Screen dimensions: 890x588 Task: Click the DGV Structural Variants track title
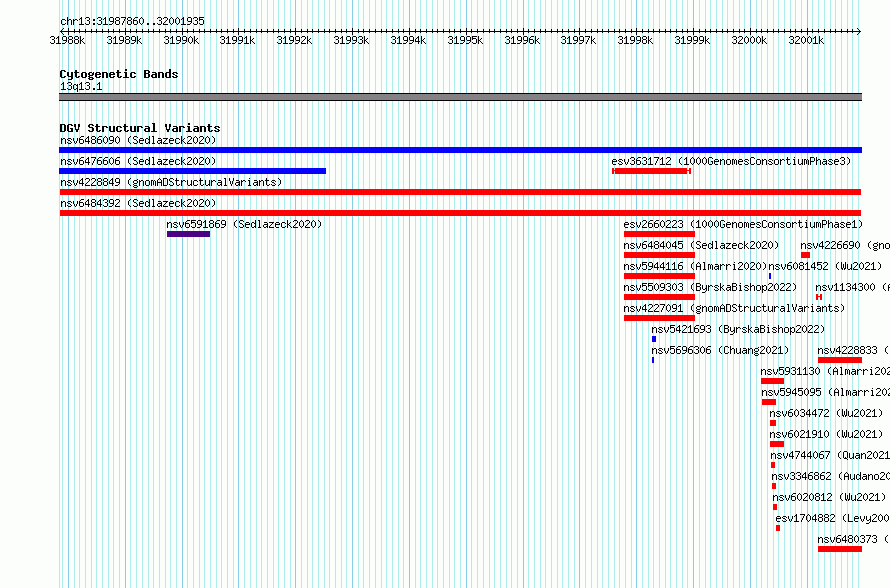pos(140,128)
